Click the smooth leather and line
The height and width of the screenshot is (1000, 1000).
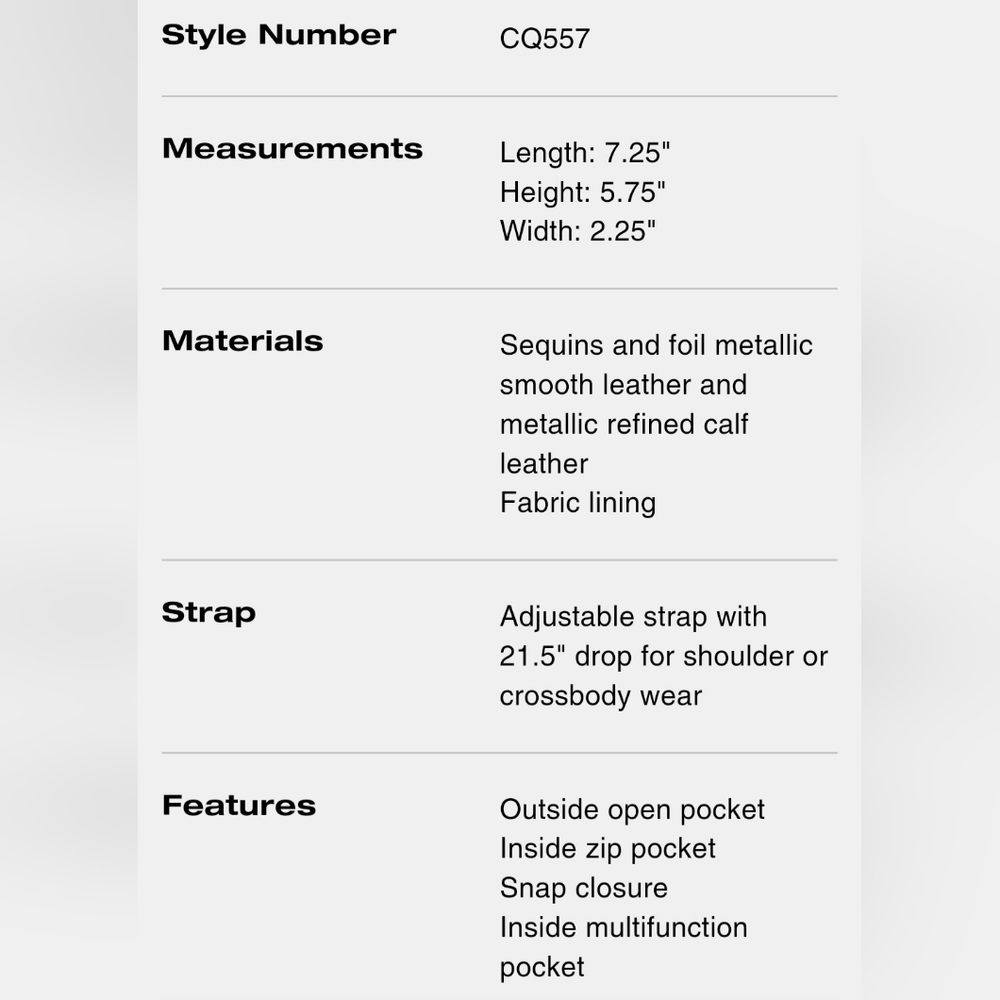tap(623, 385)
